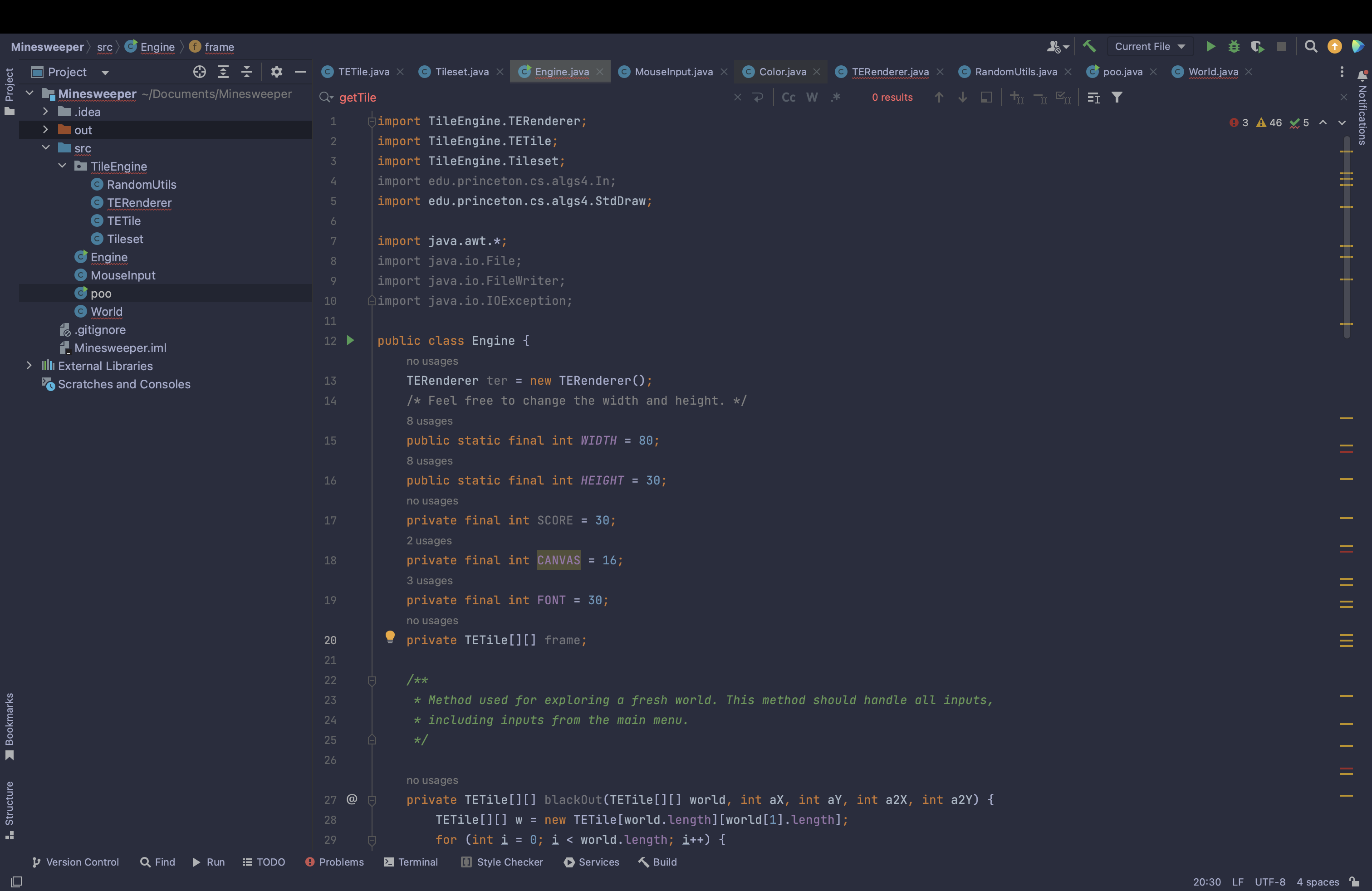Viewport: 1372px width, 891px height.
Task: Start debugging with the bug icon
Action: tap(1233, 46)
